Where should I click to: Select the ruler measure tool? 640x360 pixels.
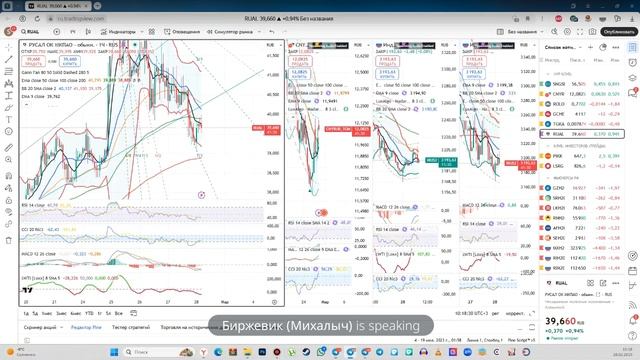tap(9, 147)
